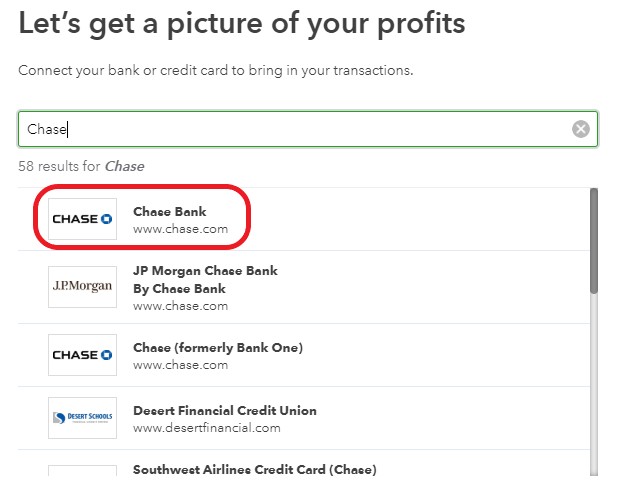Click www.chase.com under Bank One entry
The height and width of the screenshot is (492, 617).
(181, 365)
